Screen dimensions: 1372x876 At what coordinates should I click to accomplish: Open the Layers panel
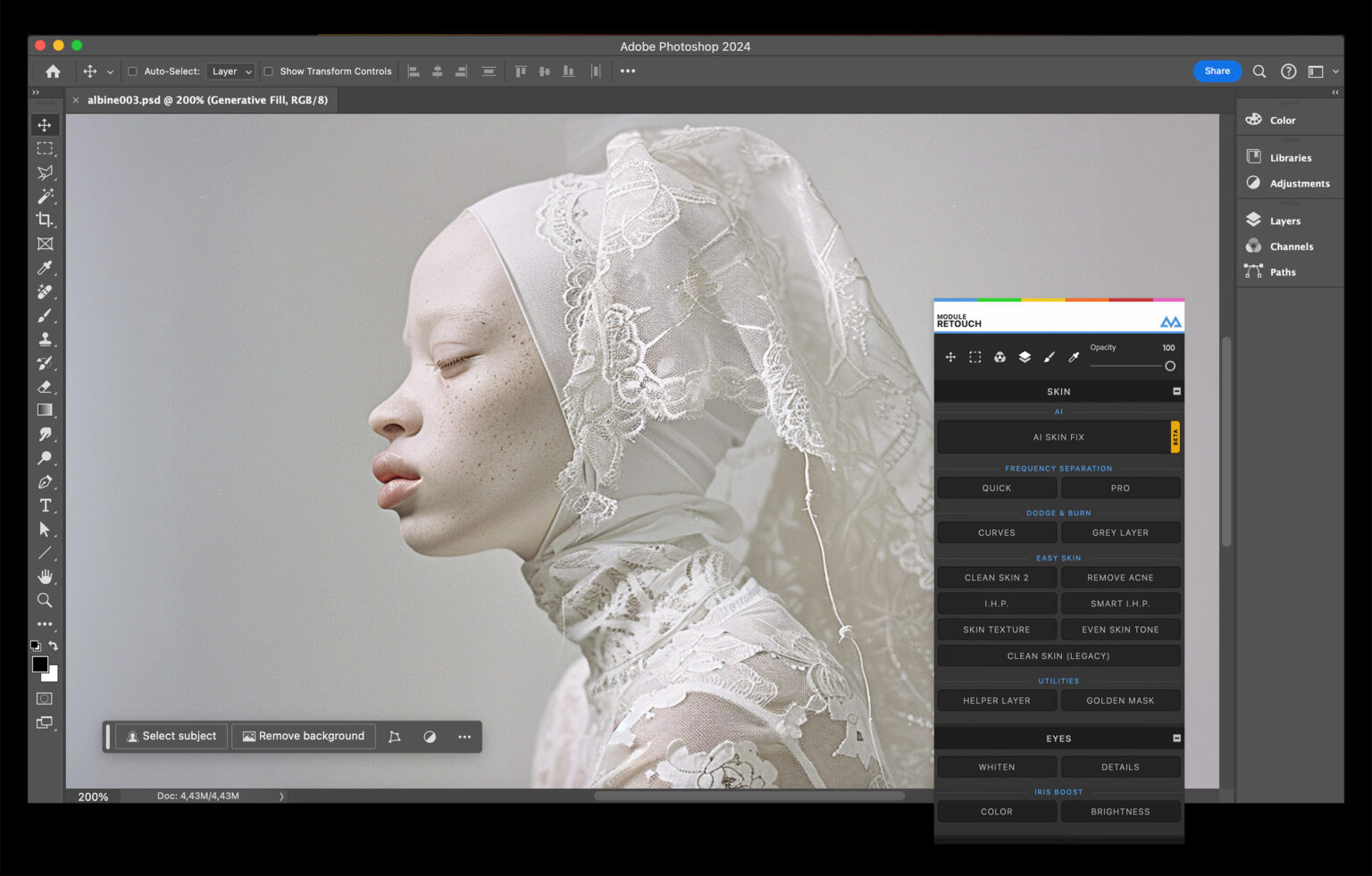pyautogui.click(x=1284, y=220)
